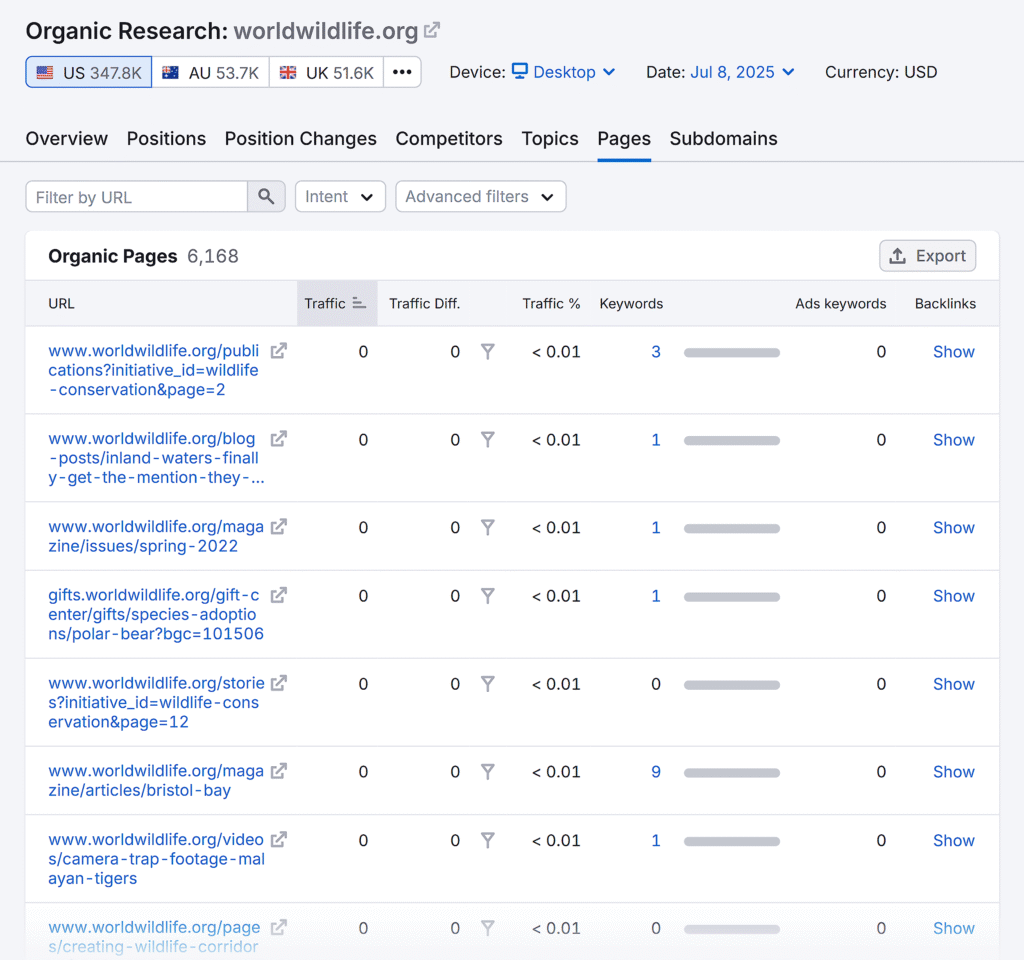The height and width of the screenshot is (960, 1024).
Task: Show backlinks for the publications URL
Action: click(x=953, y=352)
